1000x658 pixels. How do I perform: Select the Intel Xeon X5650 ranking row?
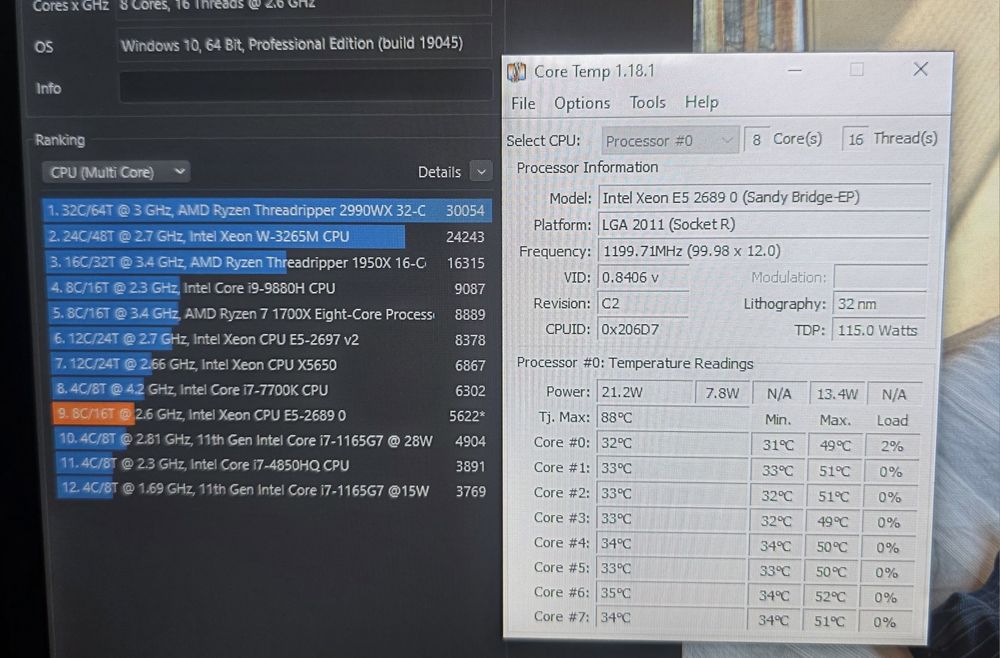click(270, 365)
